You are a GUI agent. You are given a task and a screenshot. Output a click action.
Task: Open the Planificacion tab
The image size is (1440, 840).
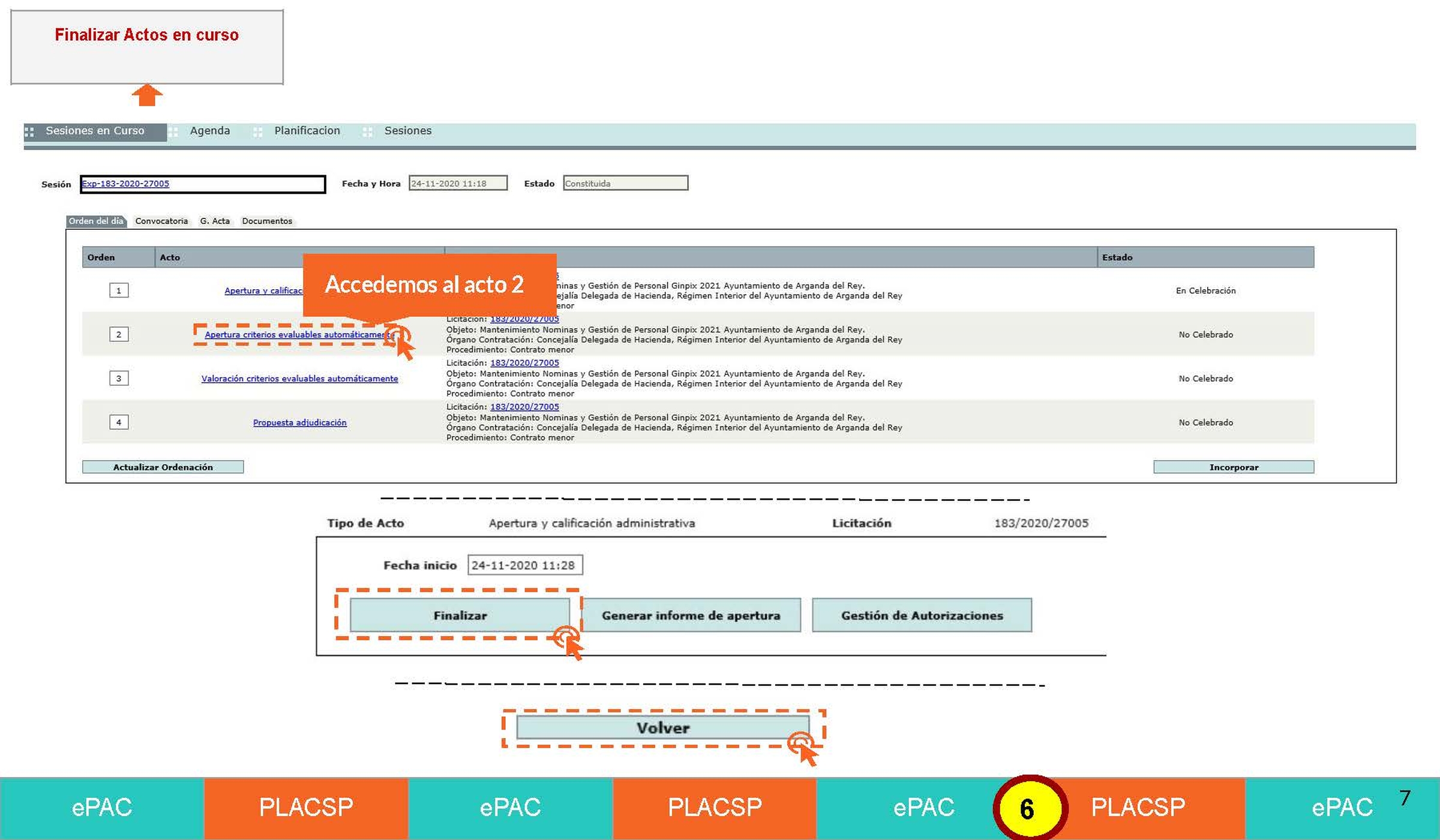pos(307,131)
